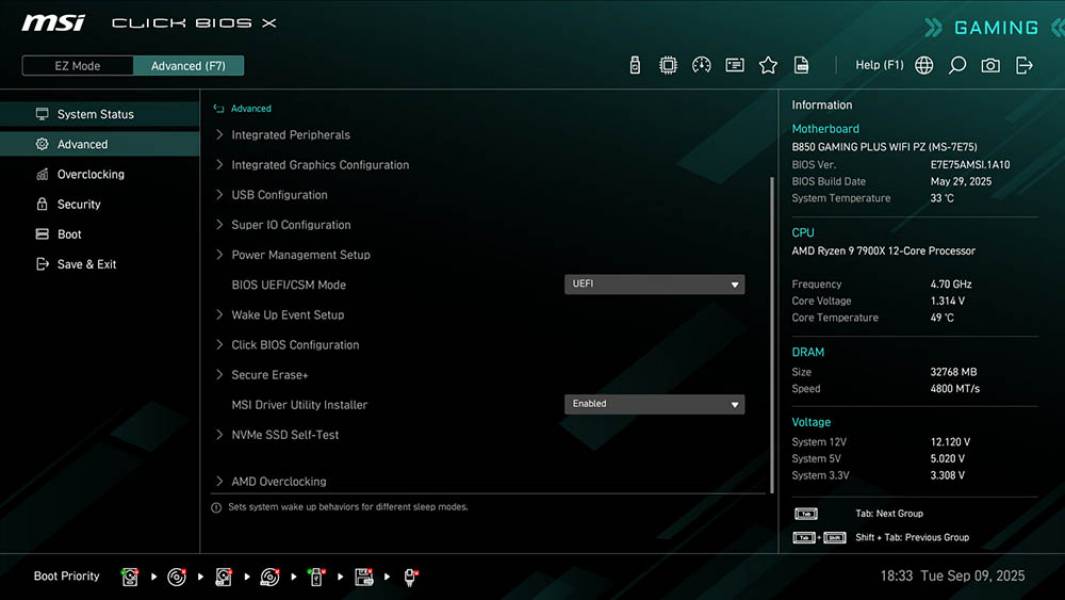
Task: Click the document notes icon in the toolbar
Action: pyautogui.click(x=802, y=64)
